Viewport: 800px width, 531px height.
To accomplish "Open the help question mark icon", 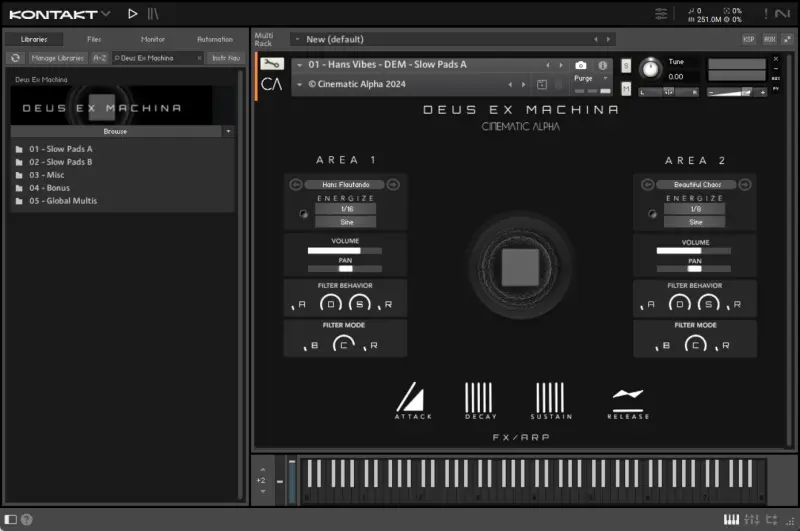I will tap(27, 519).
